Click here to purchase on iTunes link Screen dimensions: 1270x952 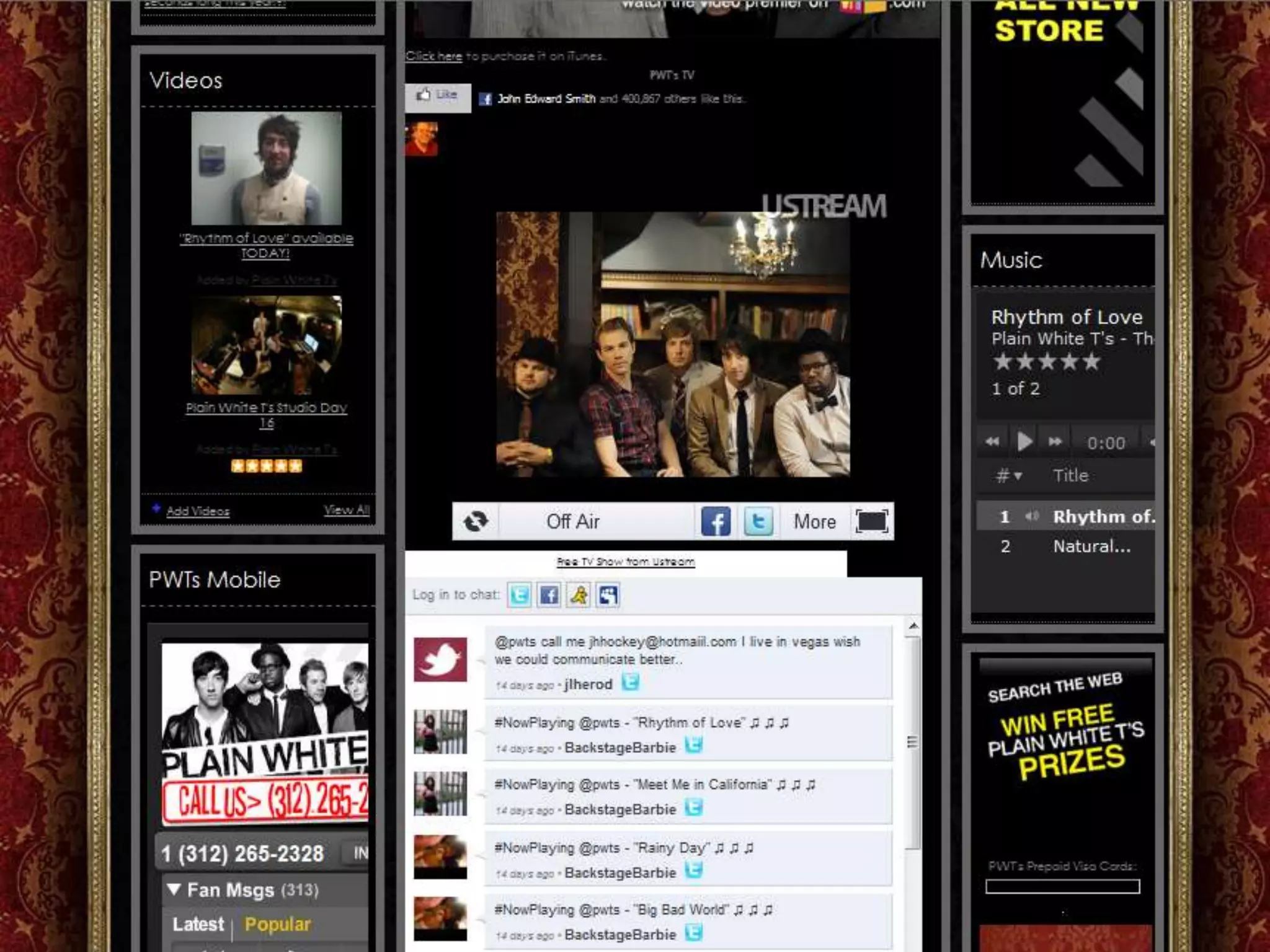coord(433,56)
